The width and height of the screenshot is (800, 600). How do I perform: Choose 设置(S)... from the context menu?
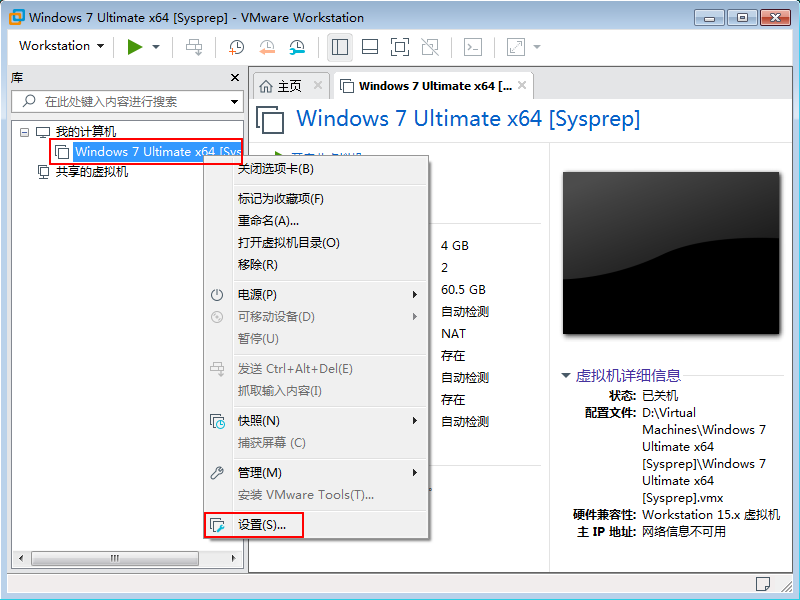point(262,525)
